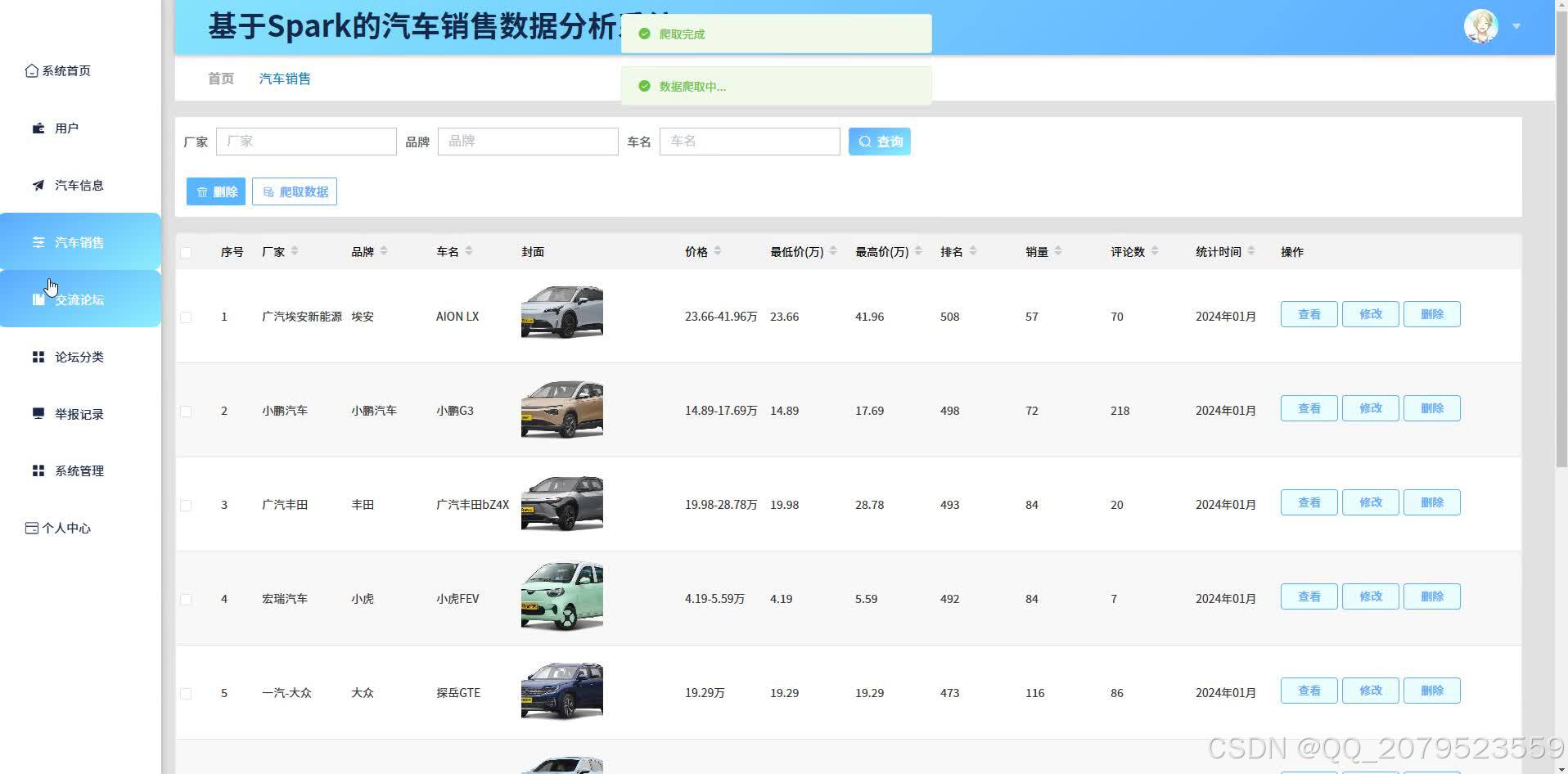Image resolution: width=1568 pixels, height=774 pixels.
Task: Open the dropdown arrow beside the avatar
Action: coord(1516,26)
